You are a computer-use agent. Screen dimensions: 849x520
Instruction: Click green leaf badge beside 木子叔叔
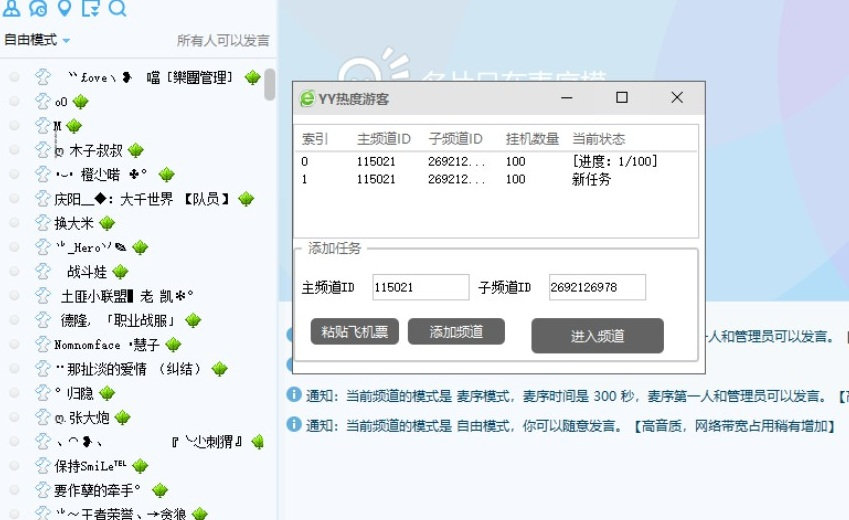coord(136,150)
